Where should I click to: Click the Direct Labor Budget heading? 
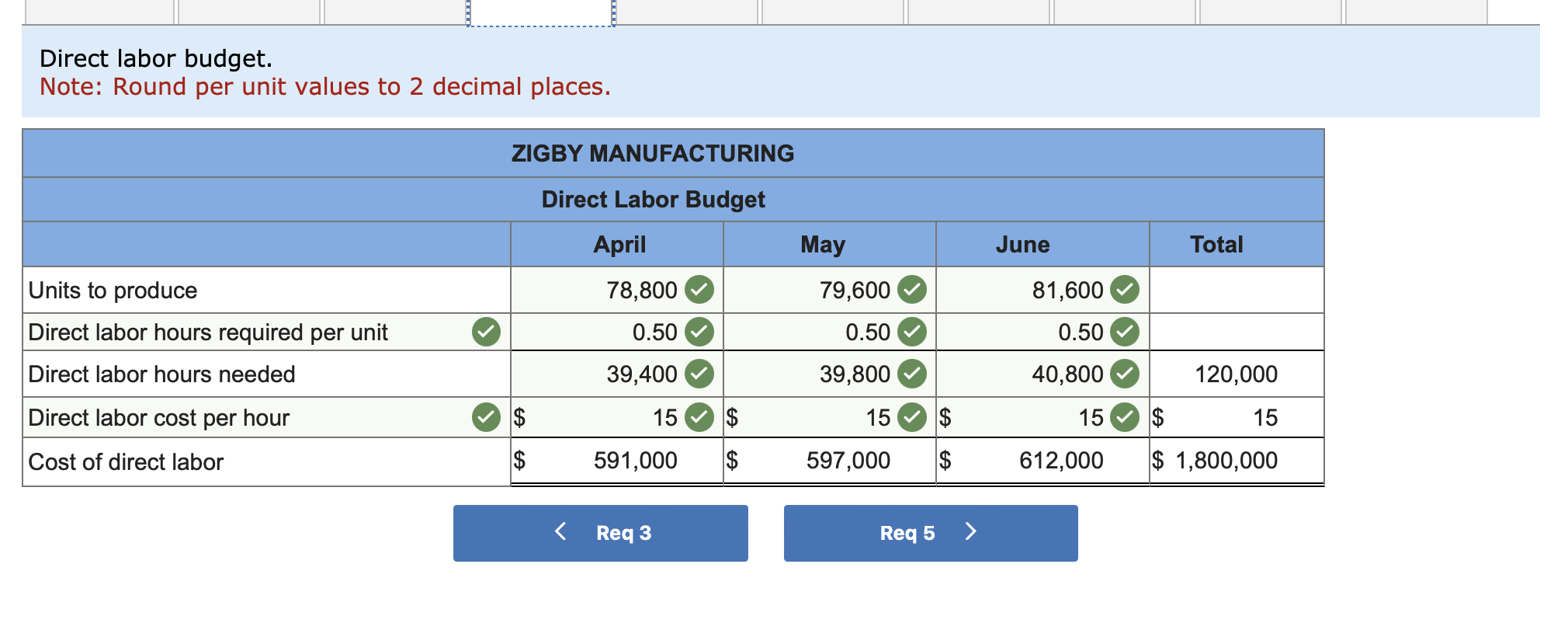pos(653,200)
